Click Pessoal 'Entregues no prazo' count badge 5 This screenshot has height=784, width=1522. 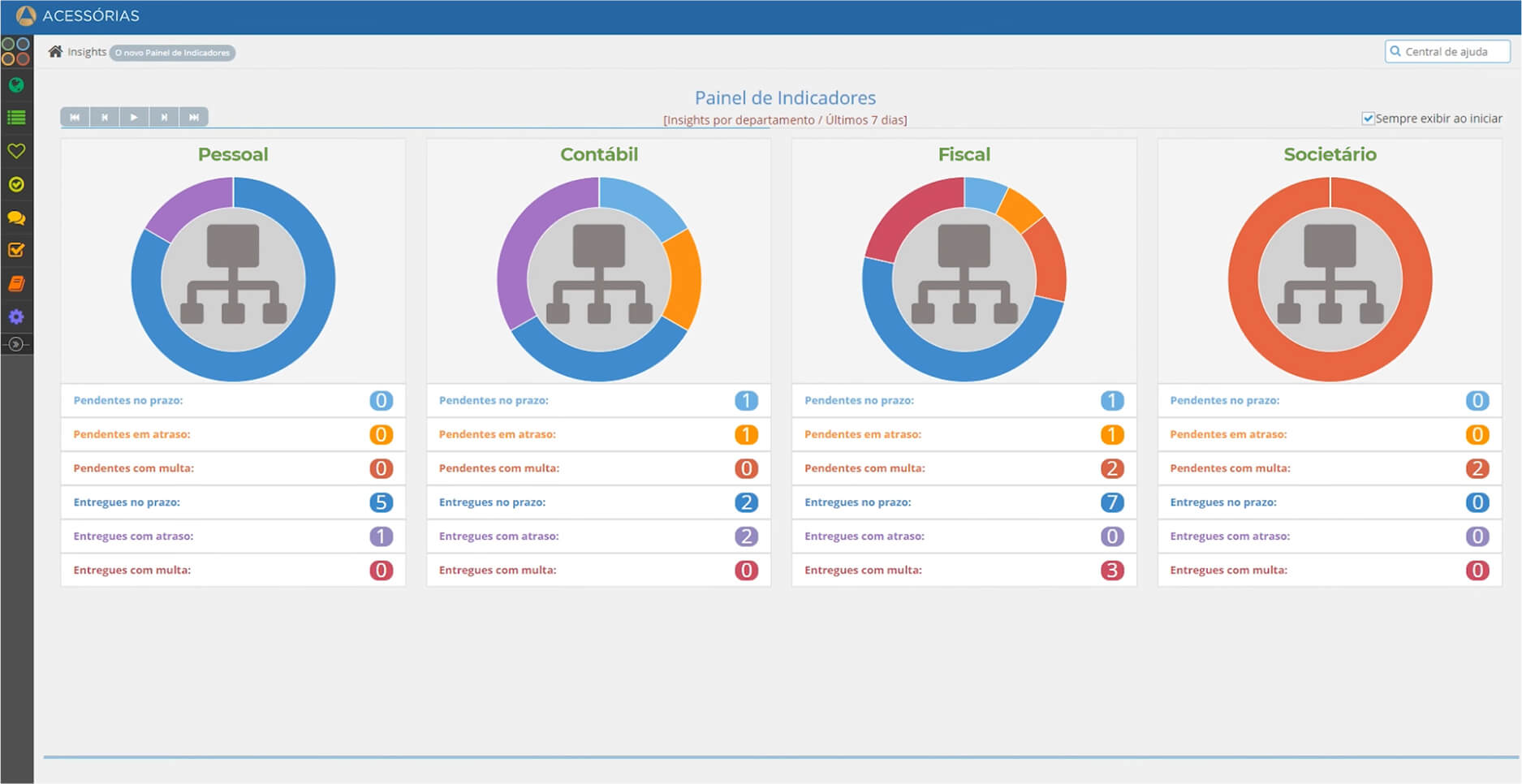click(x=381, y=502)
